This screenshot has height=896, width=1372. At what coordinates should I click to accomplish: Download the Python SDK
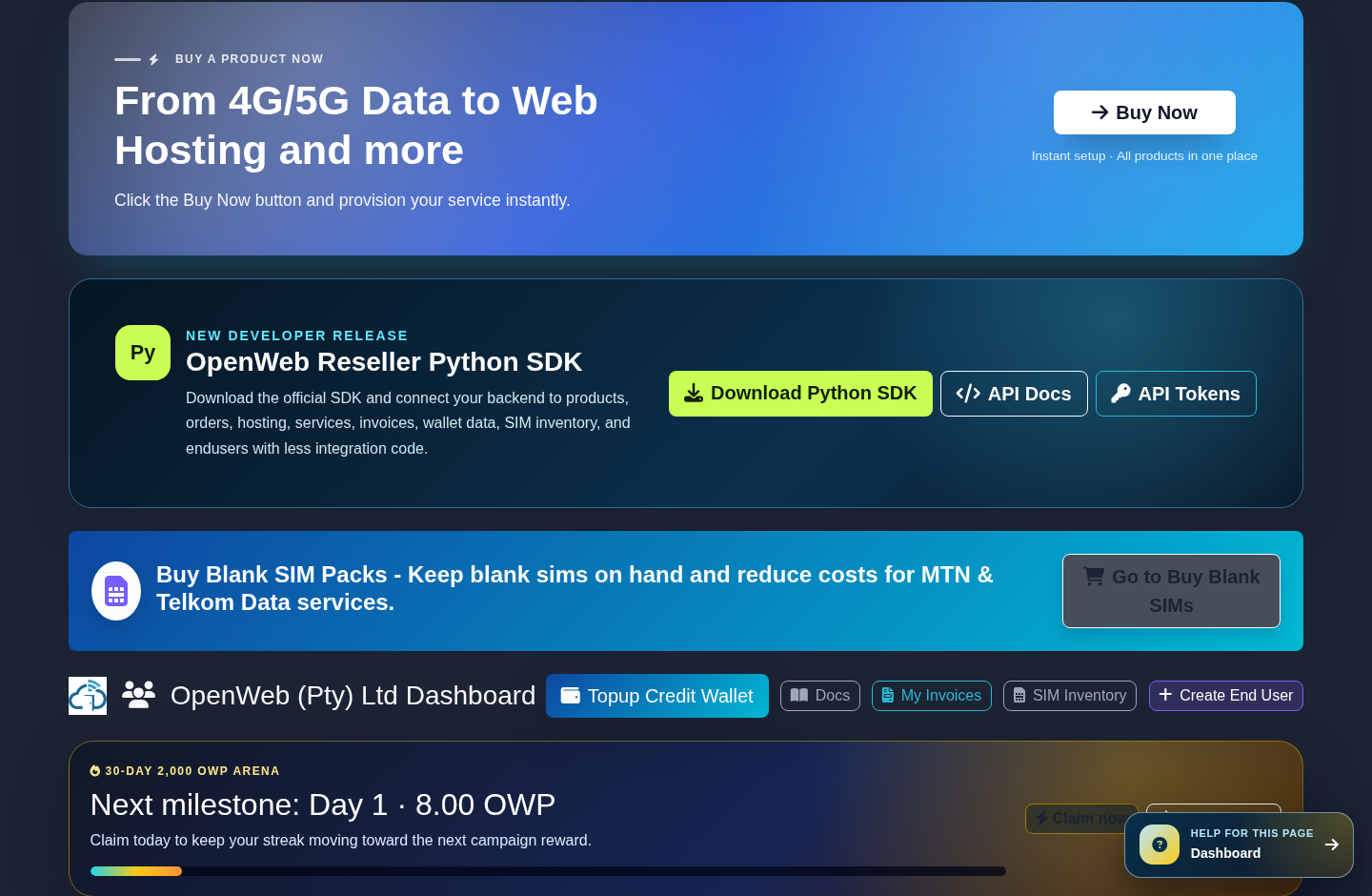coord(800,394)
